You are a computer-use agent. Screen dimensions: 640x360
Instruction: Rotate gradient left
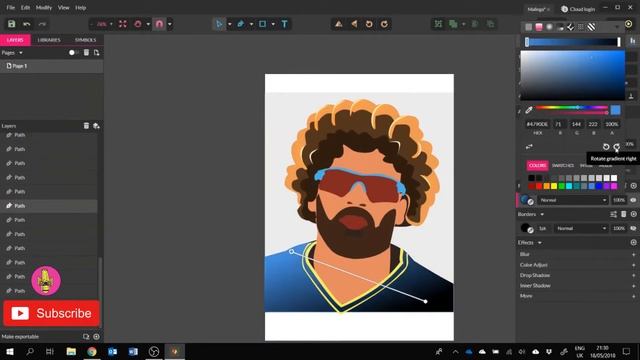(x=606, y=147)
